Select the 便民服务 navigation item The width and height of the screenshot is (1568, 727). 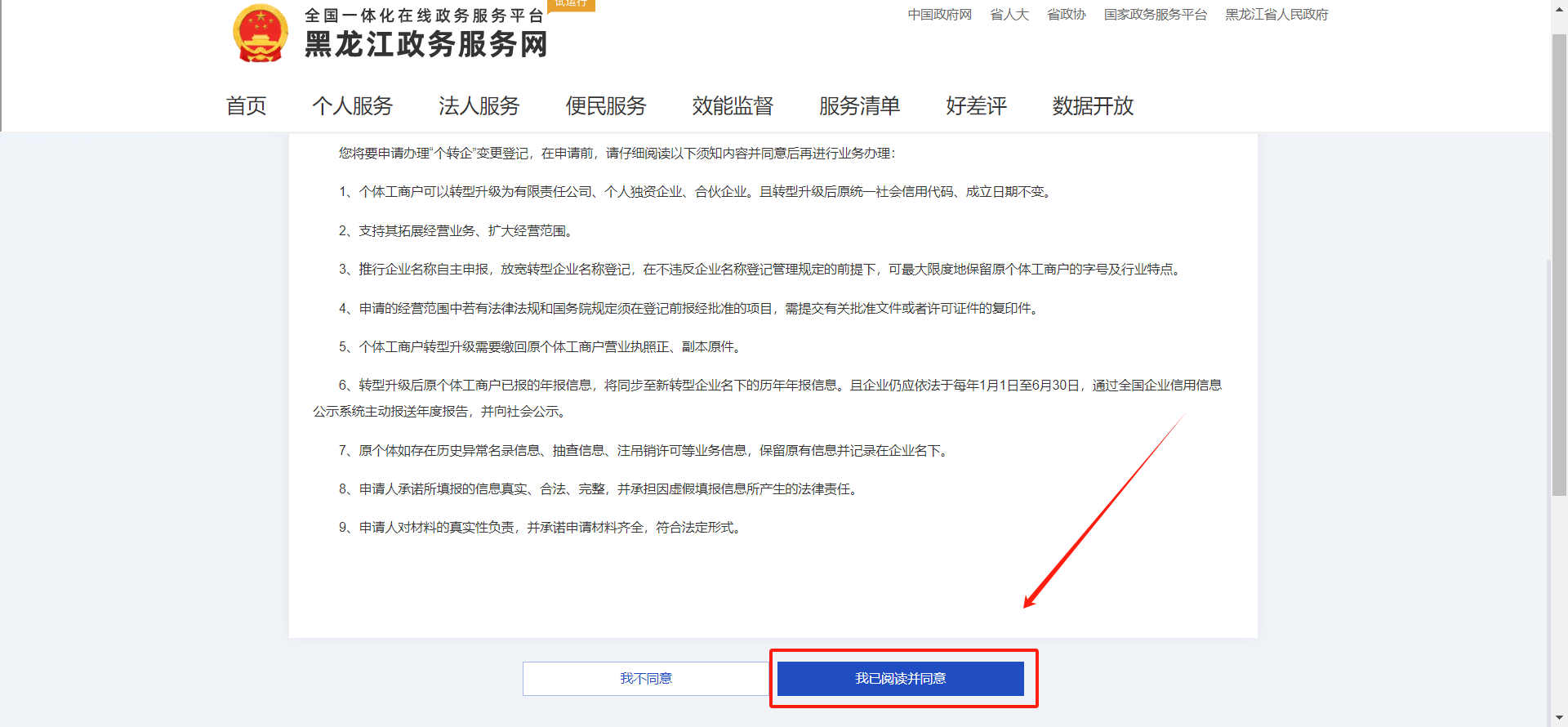pos(606,106)
